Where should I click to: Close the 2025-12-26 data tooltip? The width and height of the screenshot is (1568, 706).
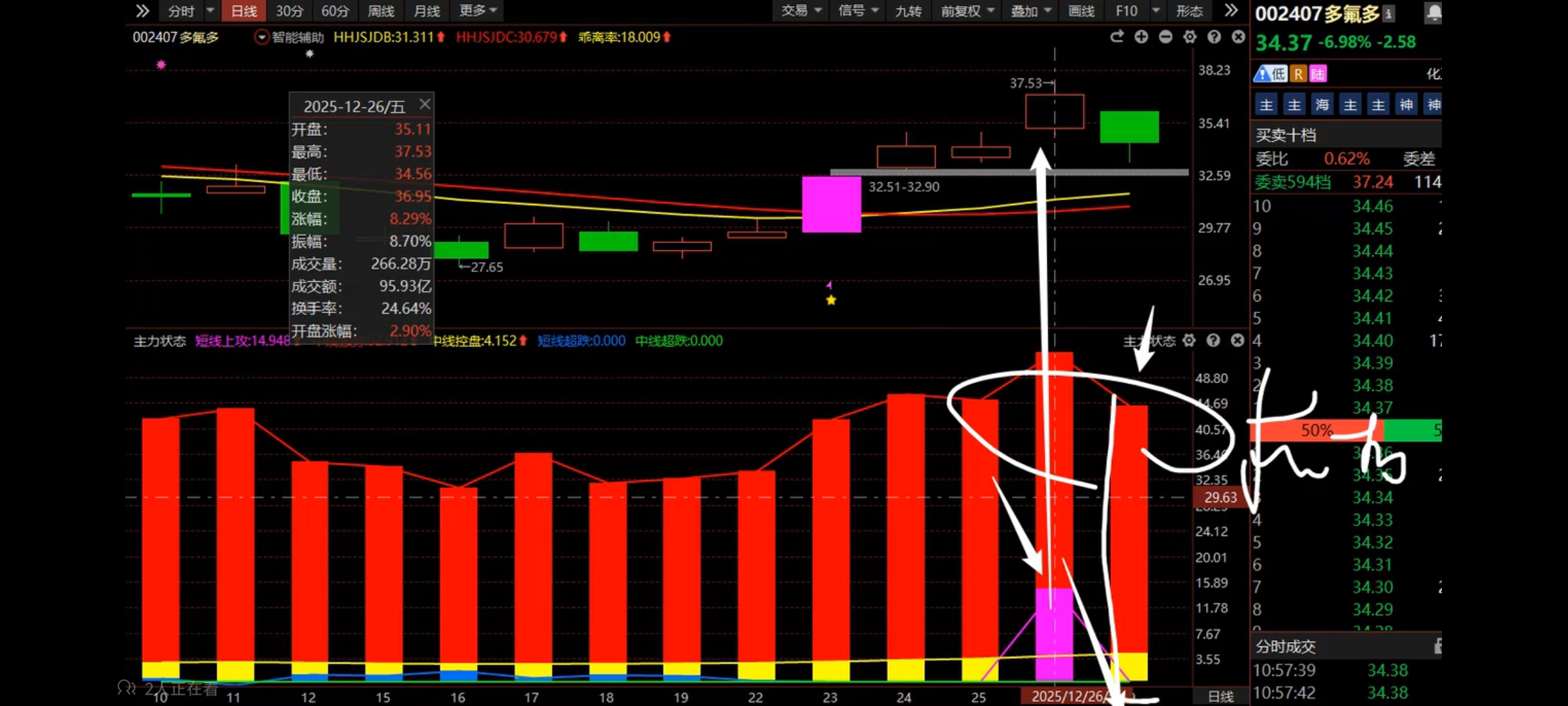(425, 105)
